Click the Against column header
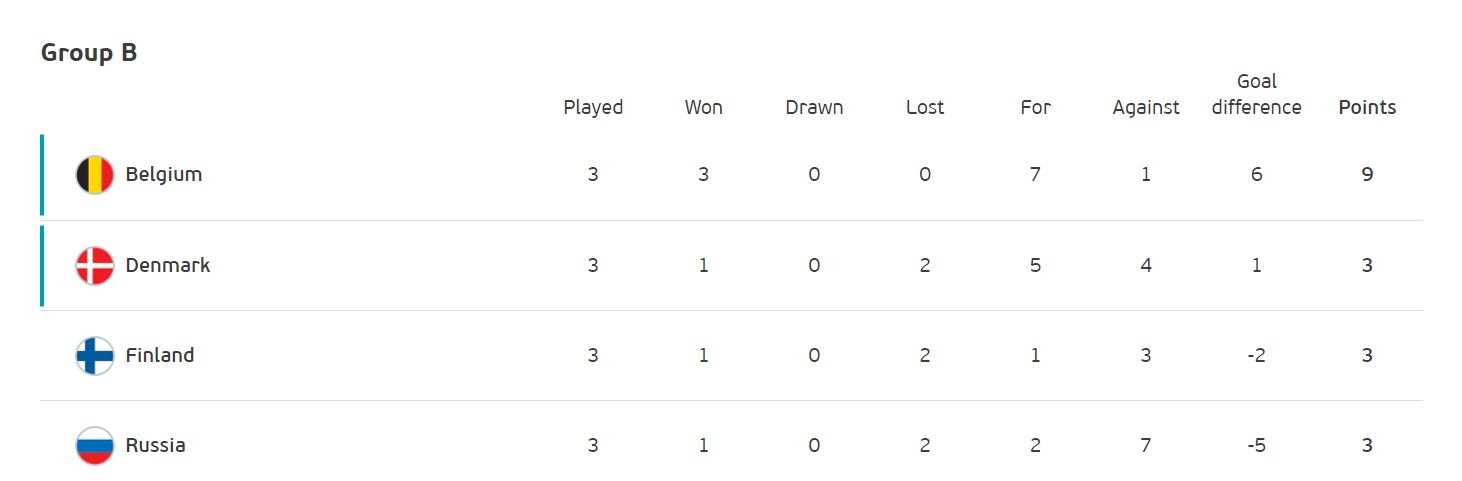The width and height of the screenshot is (1462, 481). [x=1146, y=108]
